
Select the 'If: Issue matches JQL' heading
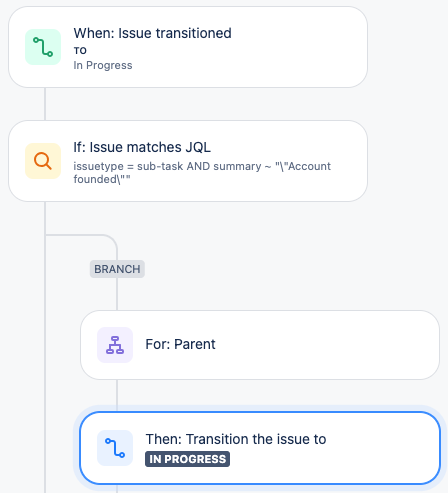coord(142,147)
